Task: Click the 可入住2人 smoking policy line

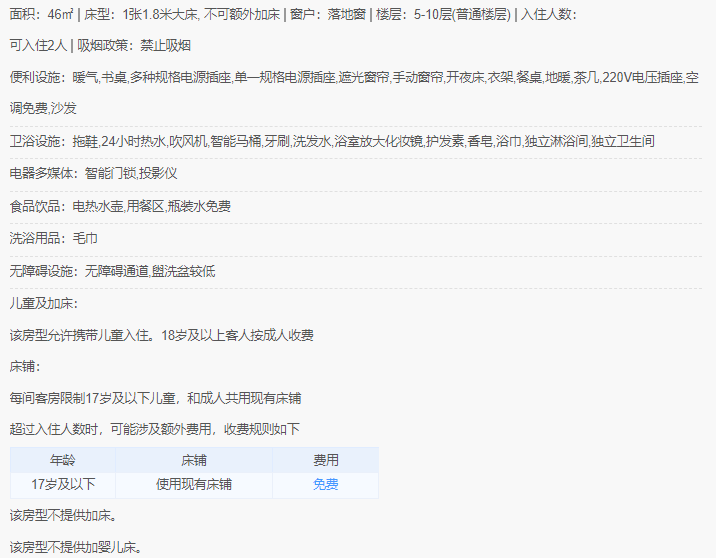Action: click(100, 46)
